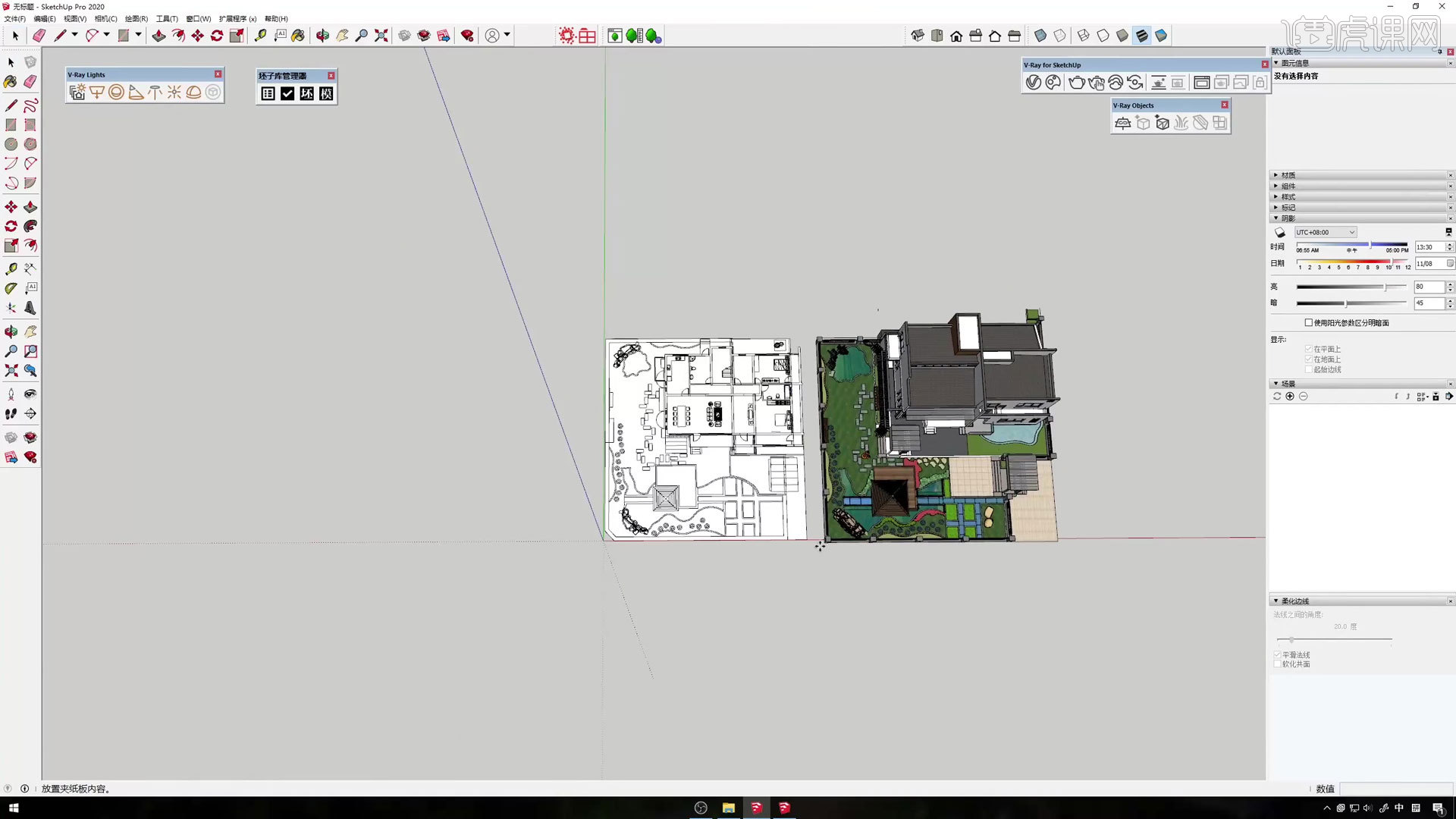Click the 坯 icon in 坯子库管理器 panel

306,93
